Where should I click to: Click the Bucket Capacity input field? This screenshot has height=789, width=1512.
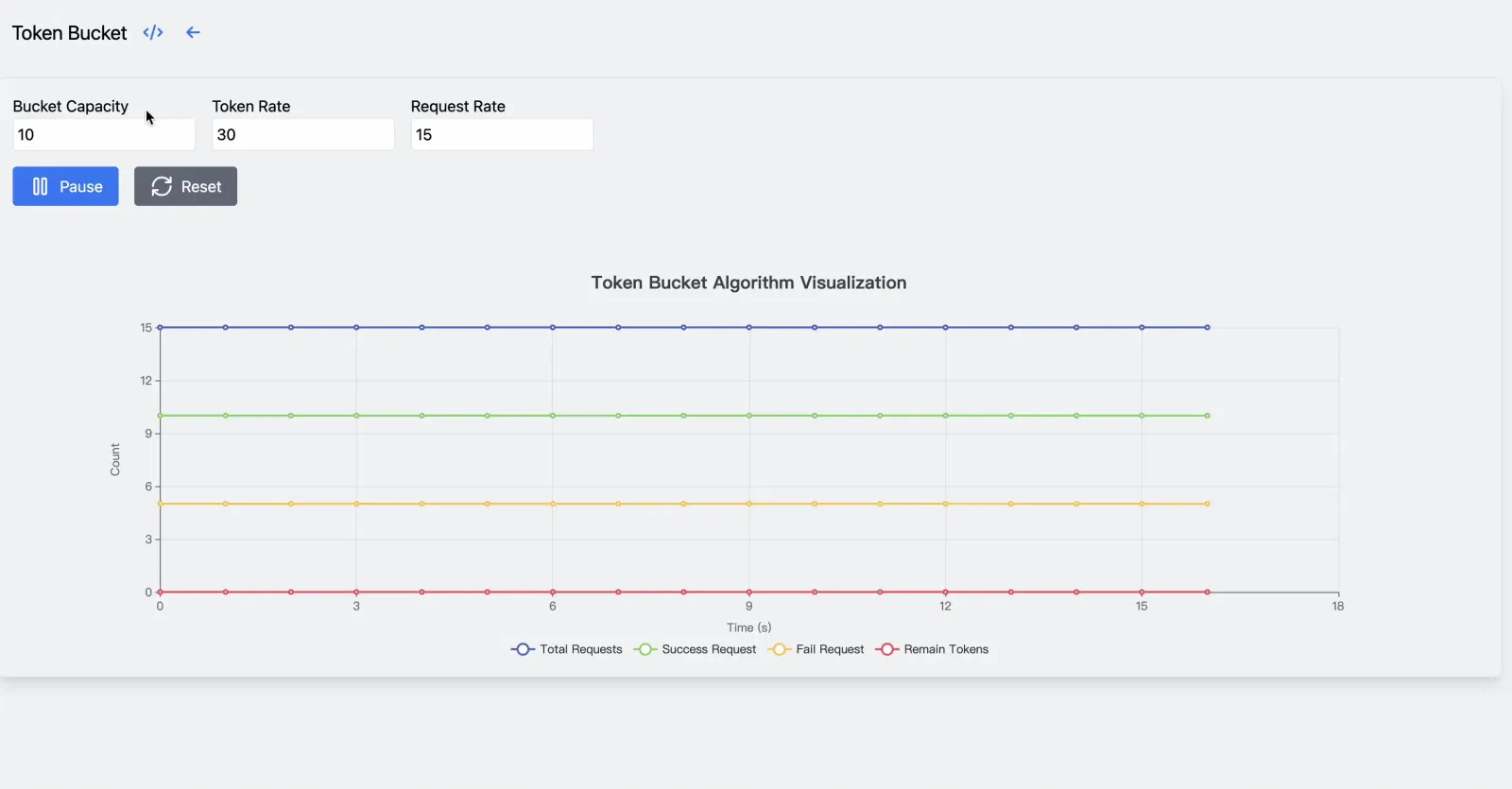103,134
